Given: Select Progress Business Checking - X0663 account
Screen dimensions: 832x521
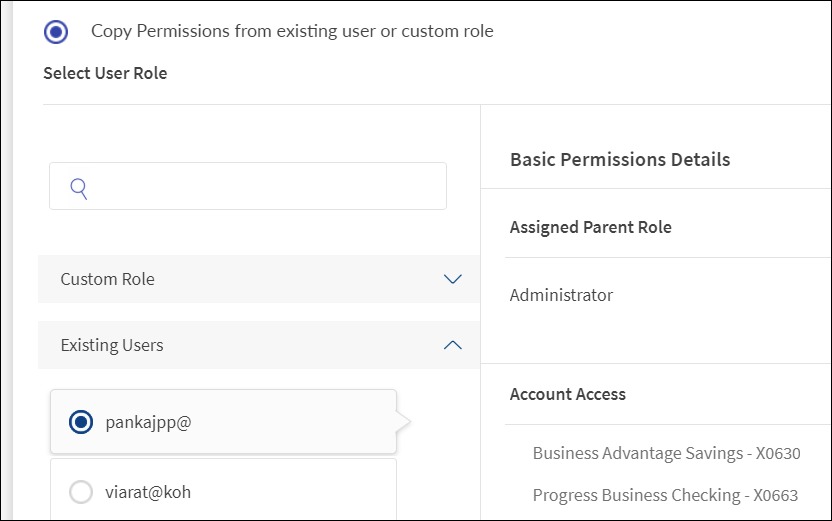Looking at the screenshot, I should click(x=666, y=495).
